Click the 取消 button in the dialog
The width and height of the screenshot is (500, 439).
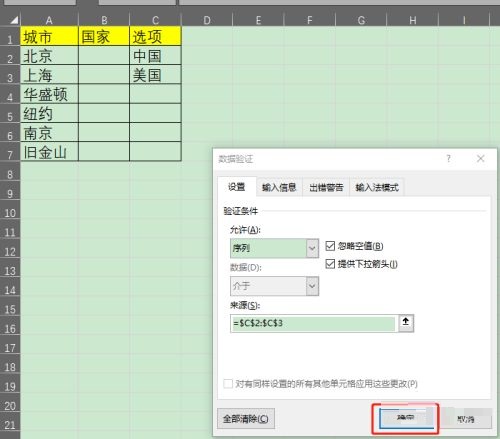pyautogui.click(x=466, y=419)
